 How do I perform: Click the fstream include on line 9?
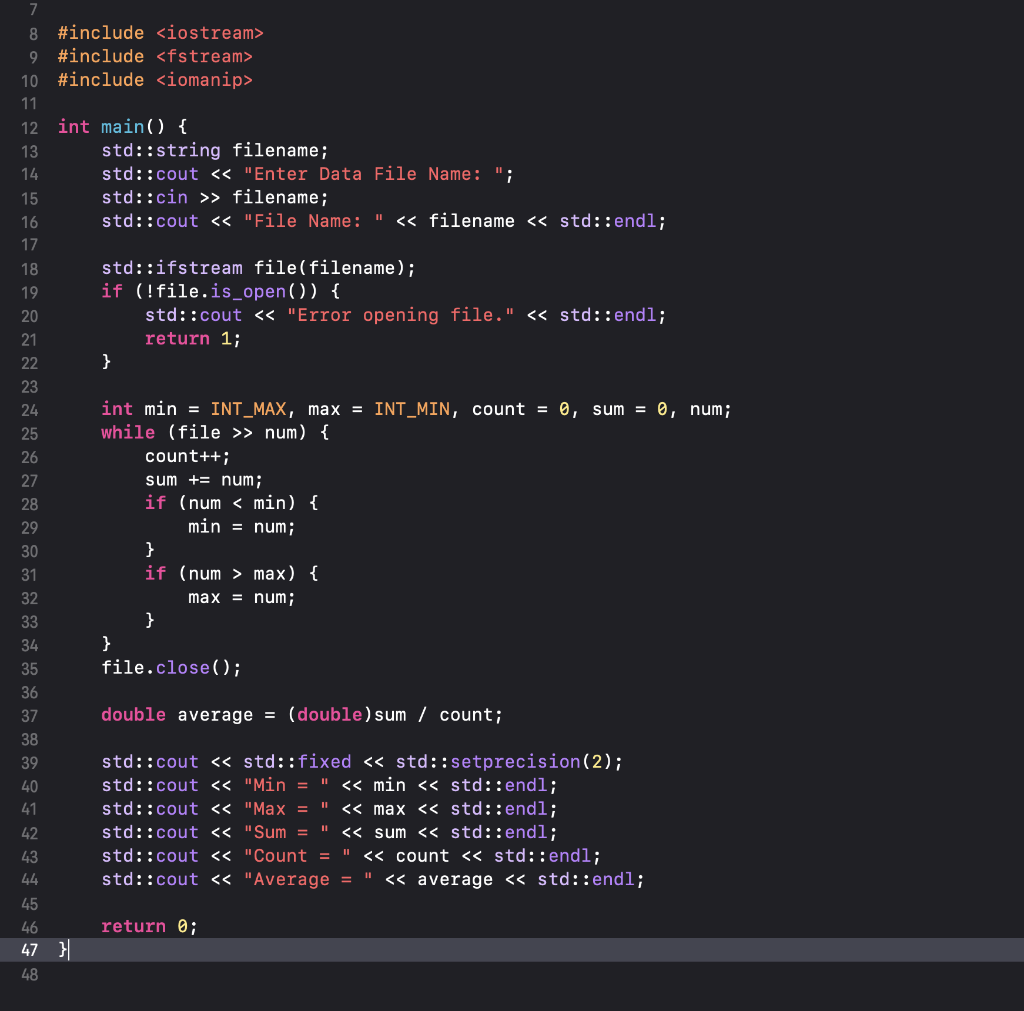click(155, 56)
